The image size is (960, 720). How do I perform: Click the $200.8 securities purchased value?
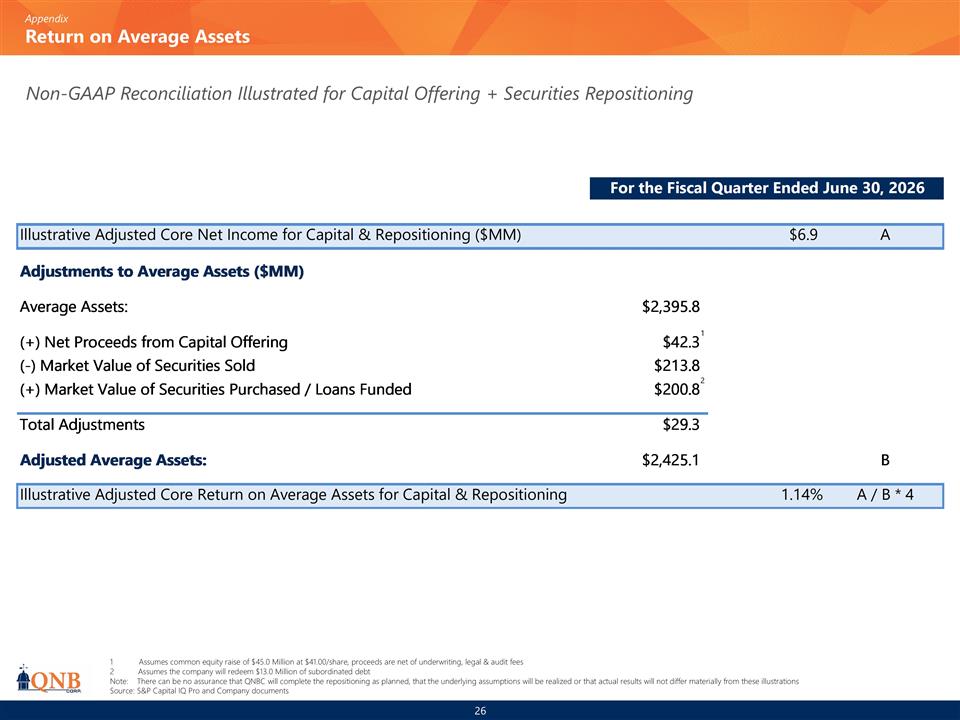tap(677, 389)
